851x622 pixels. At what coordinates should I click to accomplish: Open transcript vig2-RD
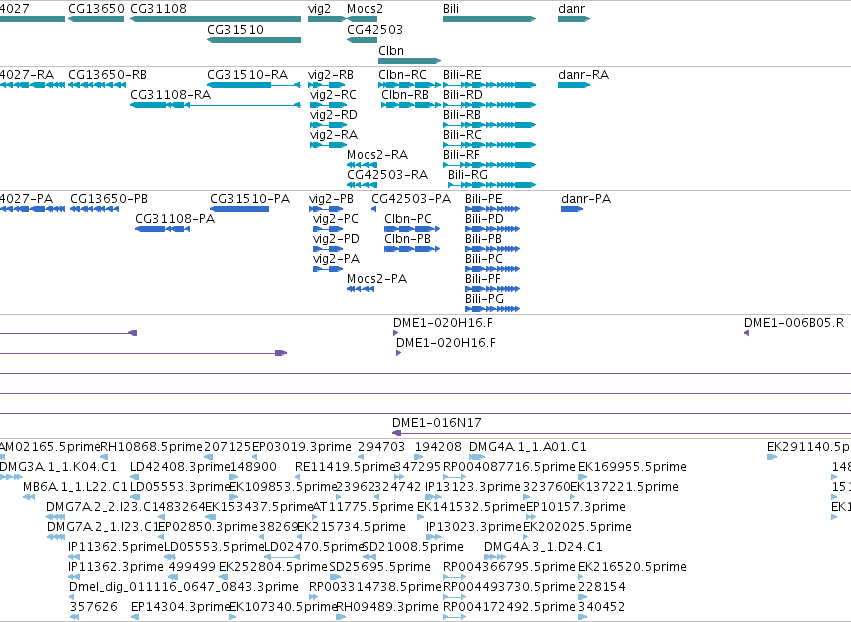328,125
